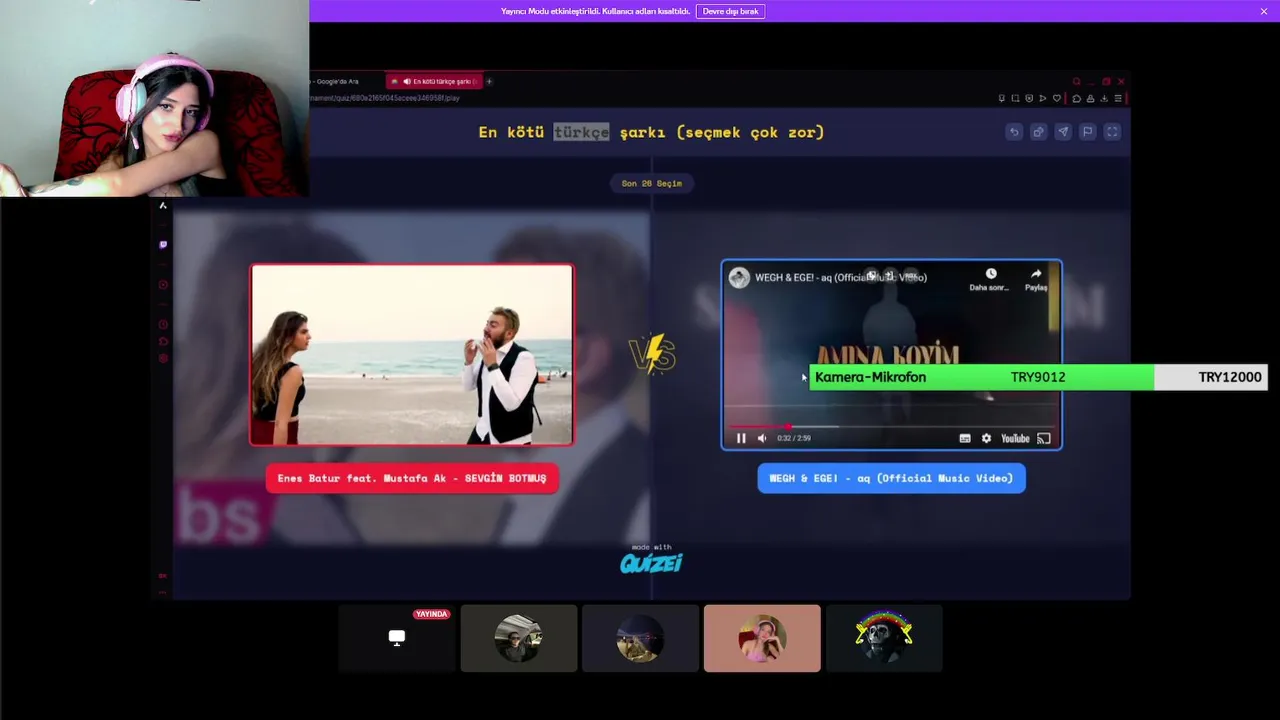Click the fullscreen icon in quiz header
The width and height of the screenshot is (1280, 720).
point(1112,132)
